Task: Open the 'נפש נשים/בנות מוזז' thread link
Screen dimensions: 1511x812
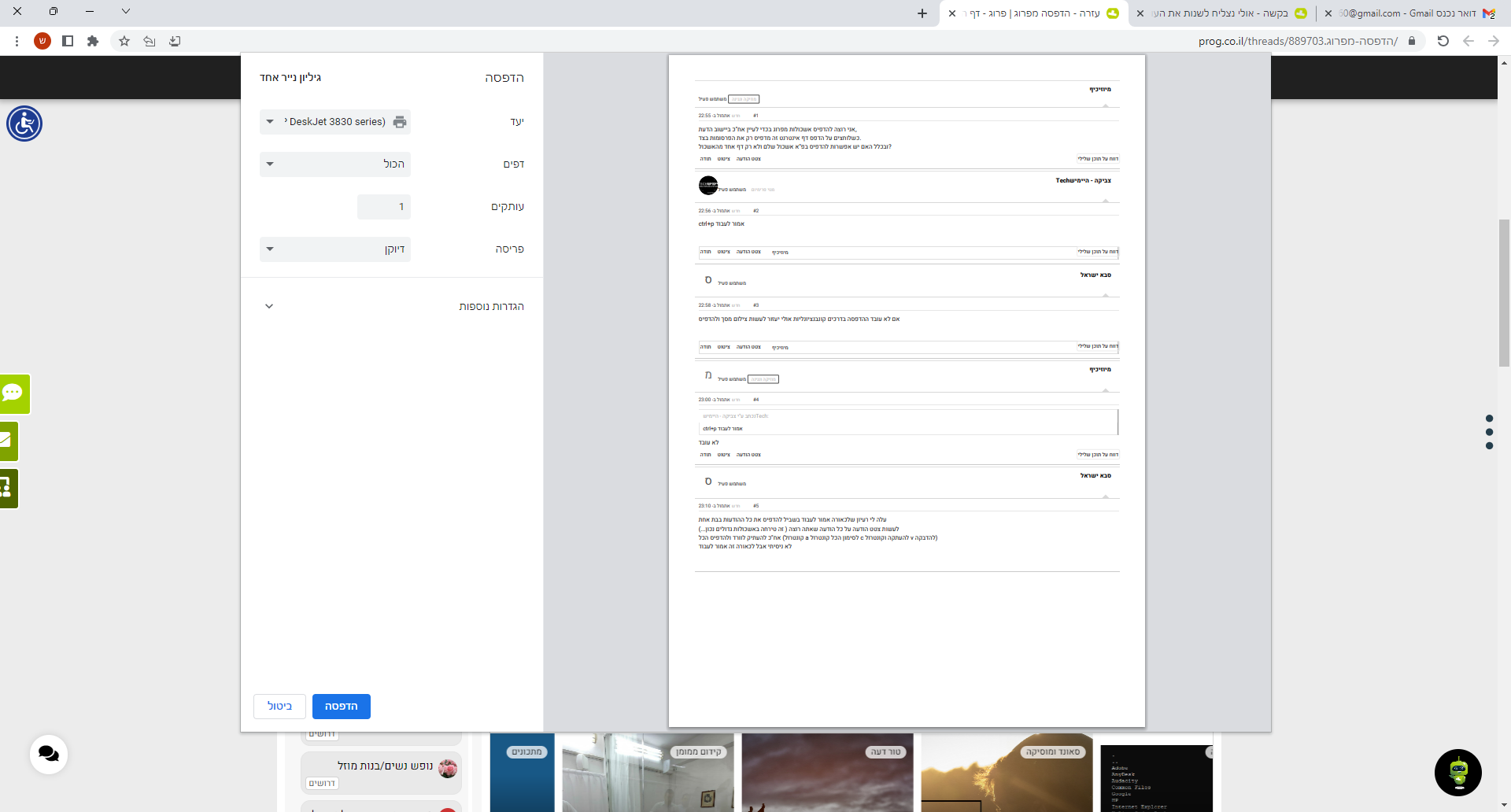Action: 386,766
